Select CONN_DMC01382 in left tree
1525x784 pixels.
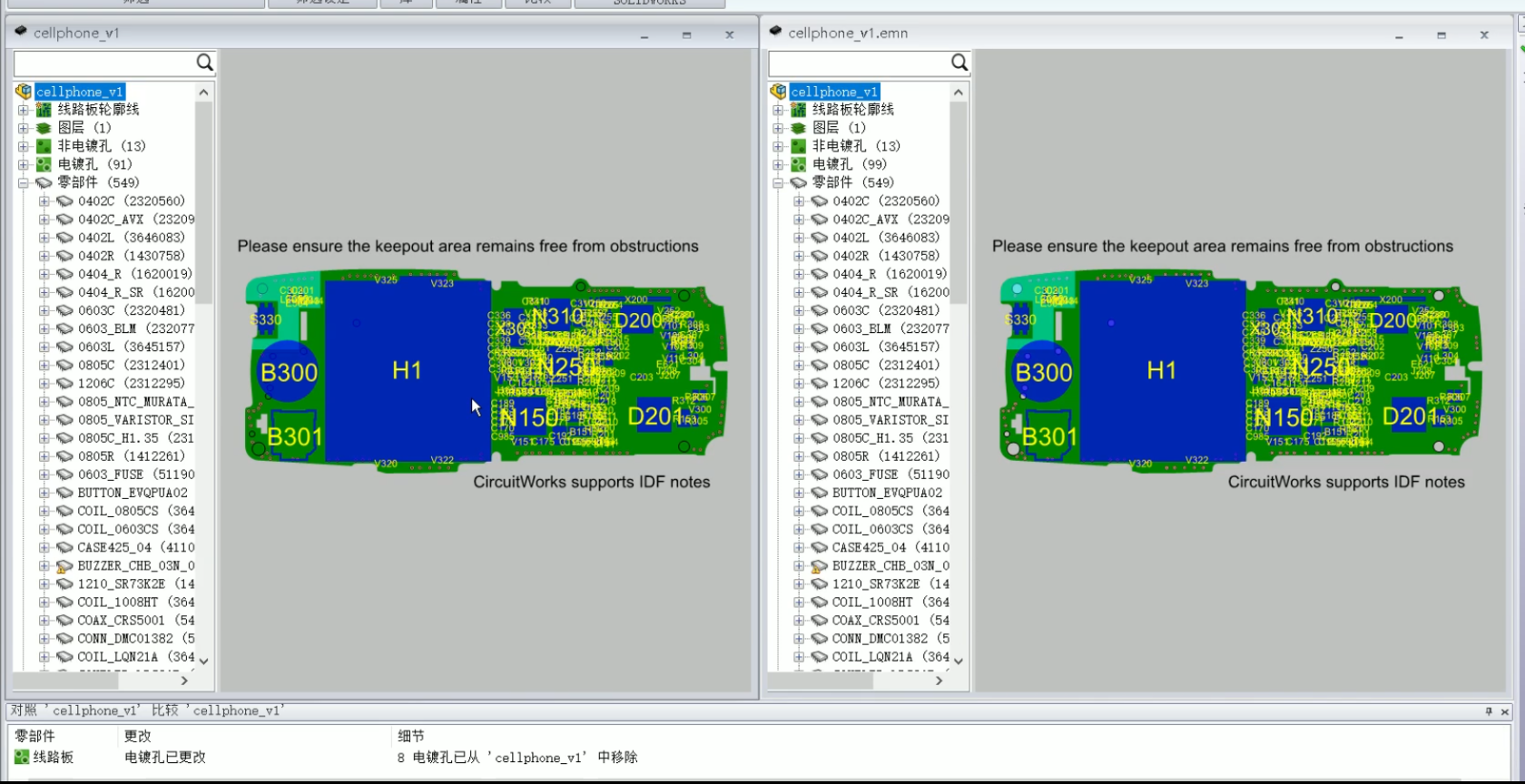(135, 639)
